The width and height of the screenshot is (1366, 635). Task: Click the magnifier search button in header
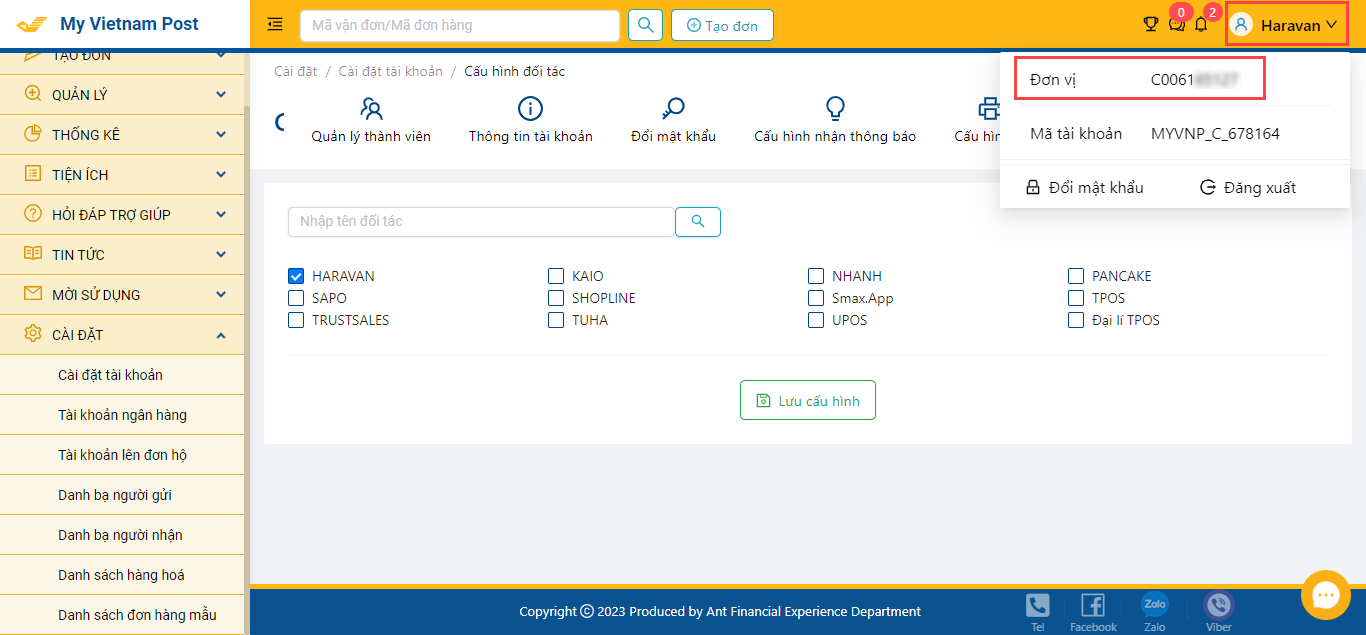(x=645, y=25)
